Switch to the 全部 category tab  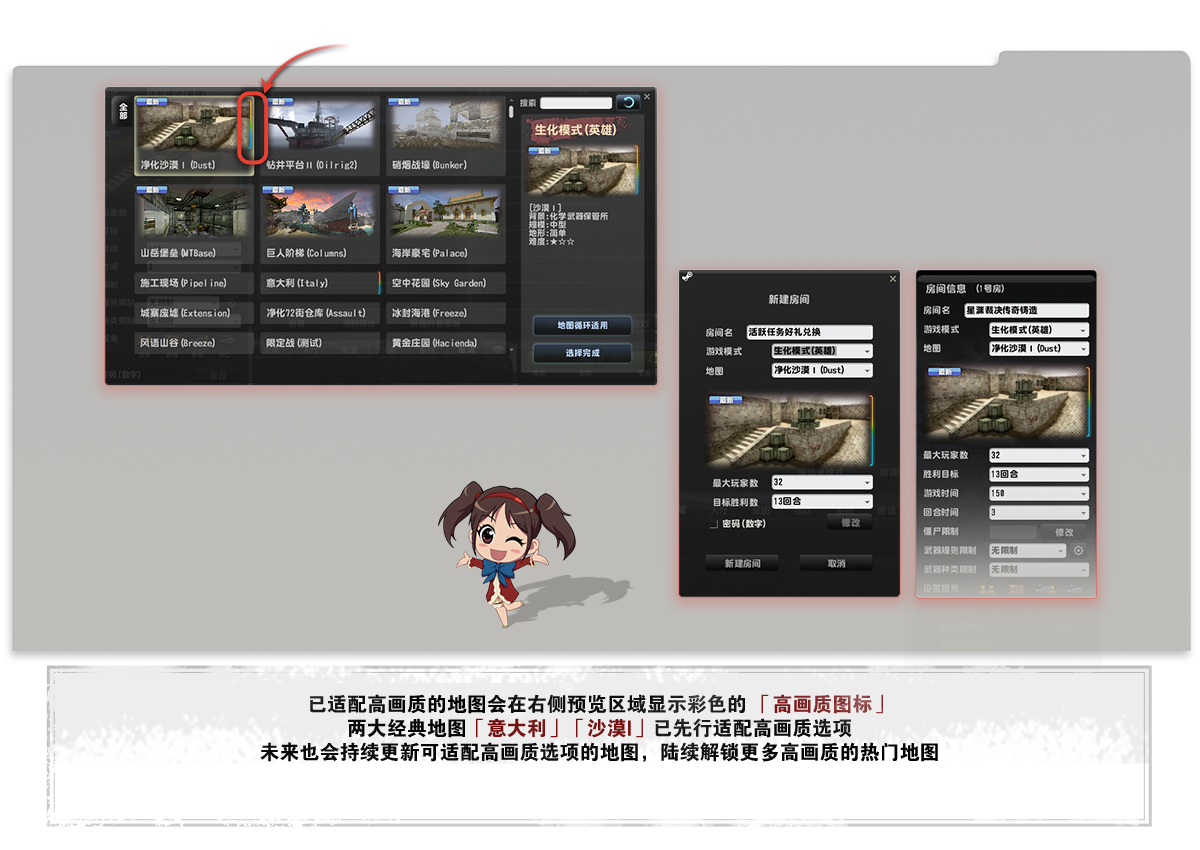click(123, 110)
